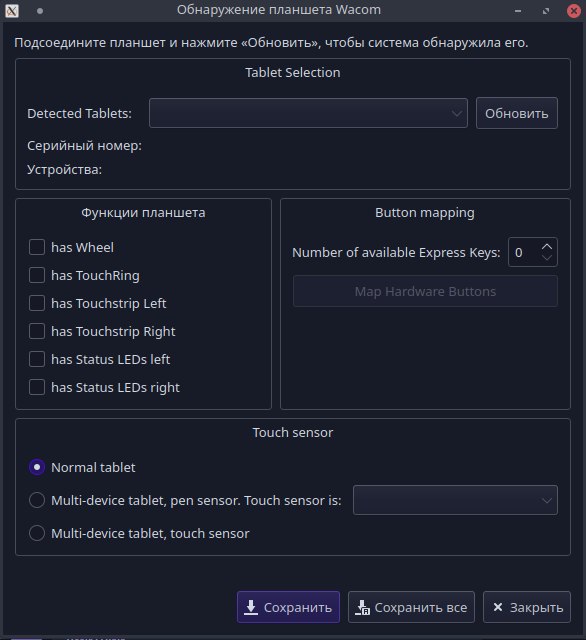This screenshot has width=586, height=640.
Task: Choose Multi-device tablet, touch sensor option
Action: (37, 533)
